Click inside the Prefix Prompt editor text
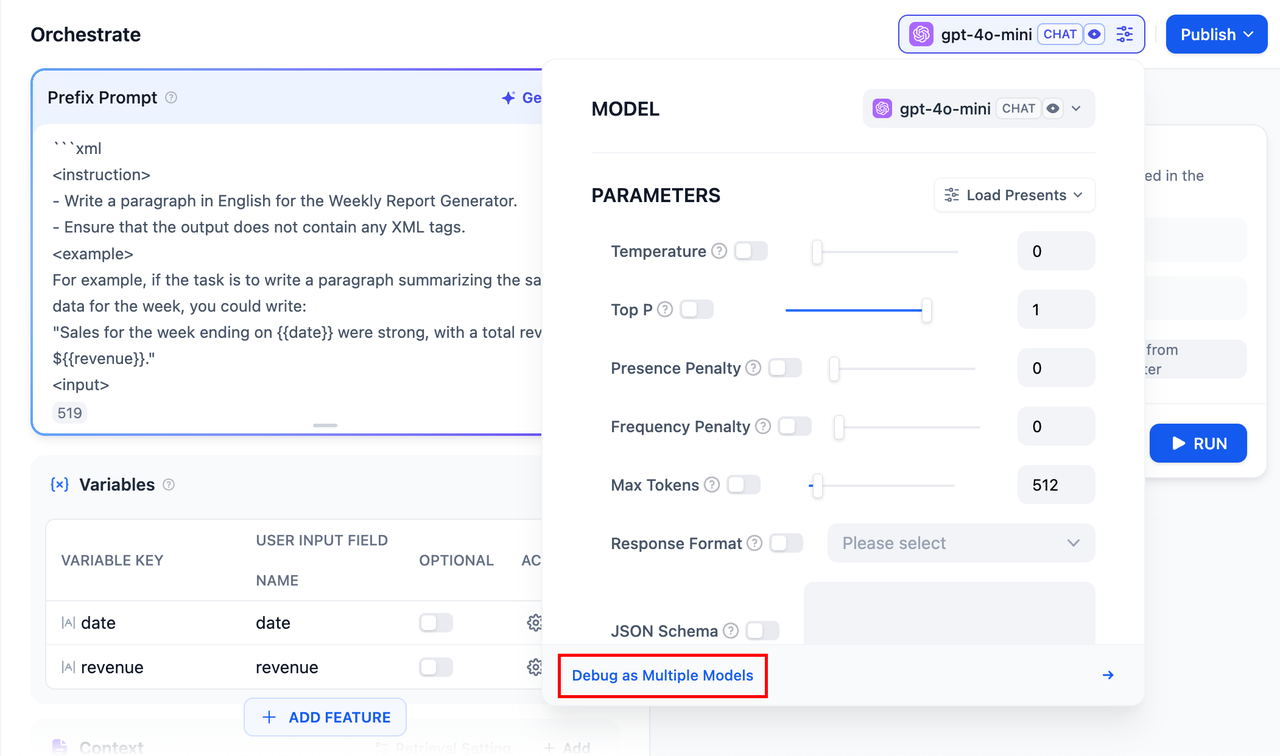This screenshot has height=756, width=1280. 296,266
